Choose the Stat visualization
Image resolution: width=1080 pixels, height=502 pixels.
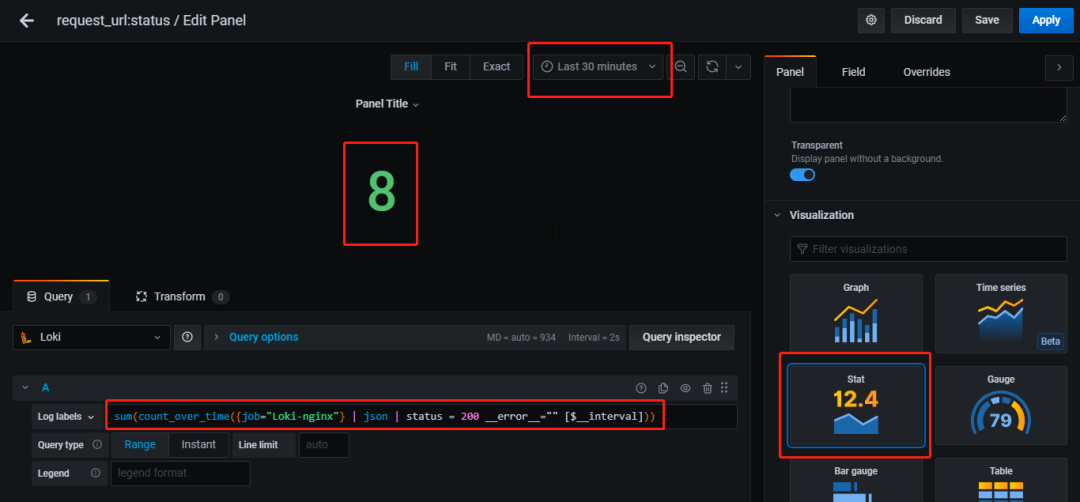pos(856,406)
